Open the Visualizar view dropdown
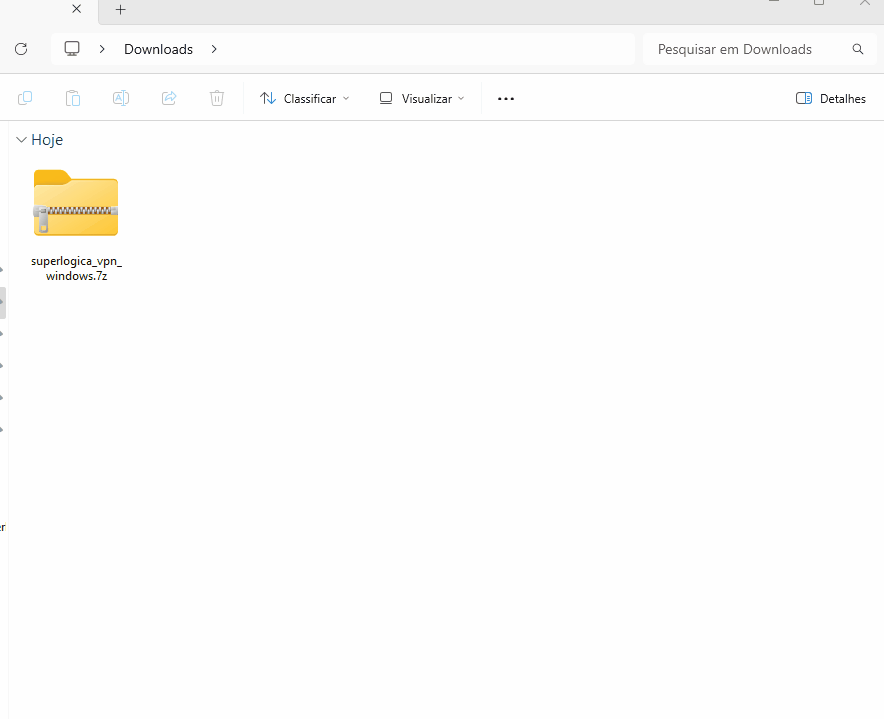The height and width of the screenshot is (719, 884). [422, 98]
